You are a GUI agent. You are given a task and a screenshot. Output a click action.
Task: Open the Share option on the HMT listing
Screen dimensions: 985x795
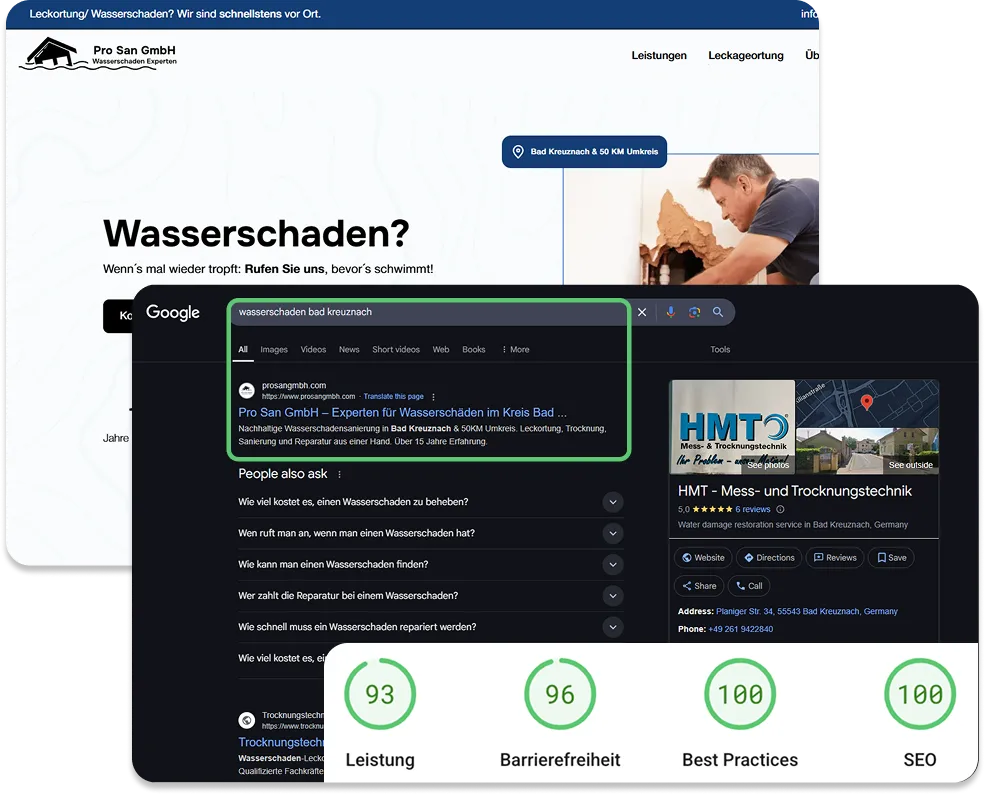pos(698,585)
